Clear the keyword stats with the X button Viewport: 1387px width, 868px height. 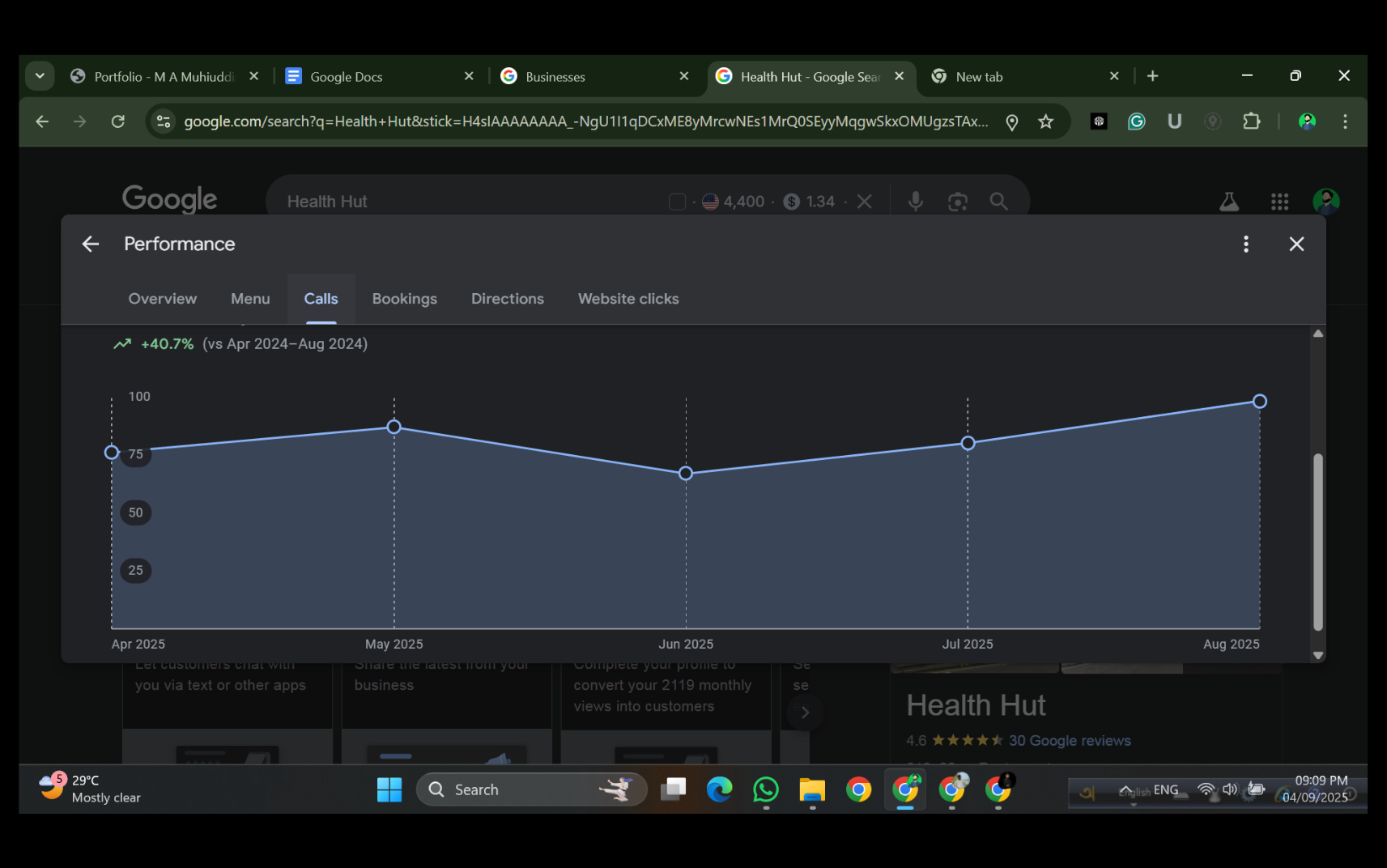(x=864, y=201)
